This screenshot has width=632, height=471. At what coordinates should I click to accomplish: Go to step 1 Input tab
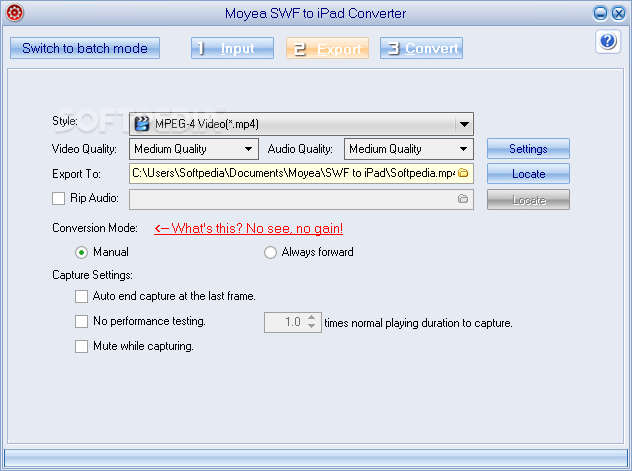coord(233,48)
